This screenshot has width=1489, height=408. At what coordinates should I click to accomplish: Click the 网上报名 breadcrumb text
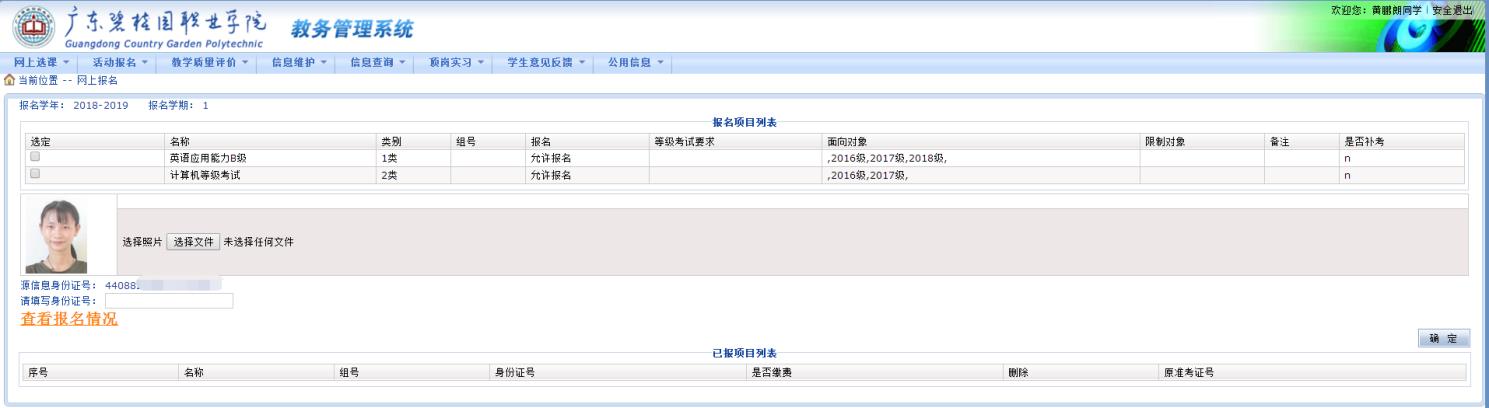(97, 81)
